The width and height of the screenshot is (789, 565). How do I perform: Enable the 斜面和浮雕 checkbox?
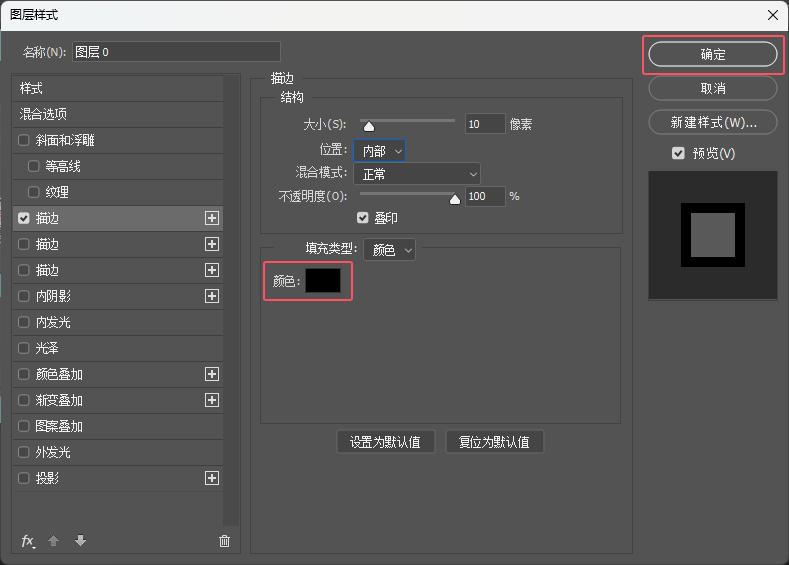click(24, 140)
